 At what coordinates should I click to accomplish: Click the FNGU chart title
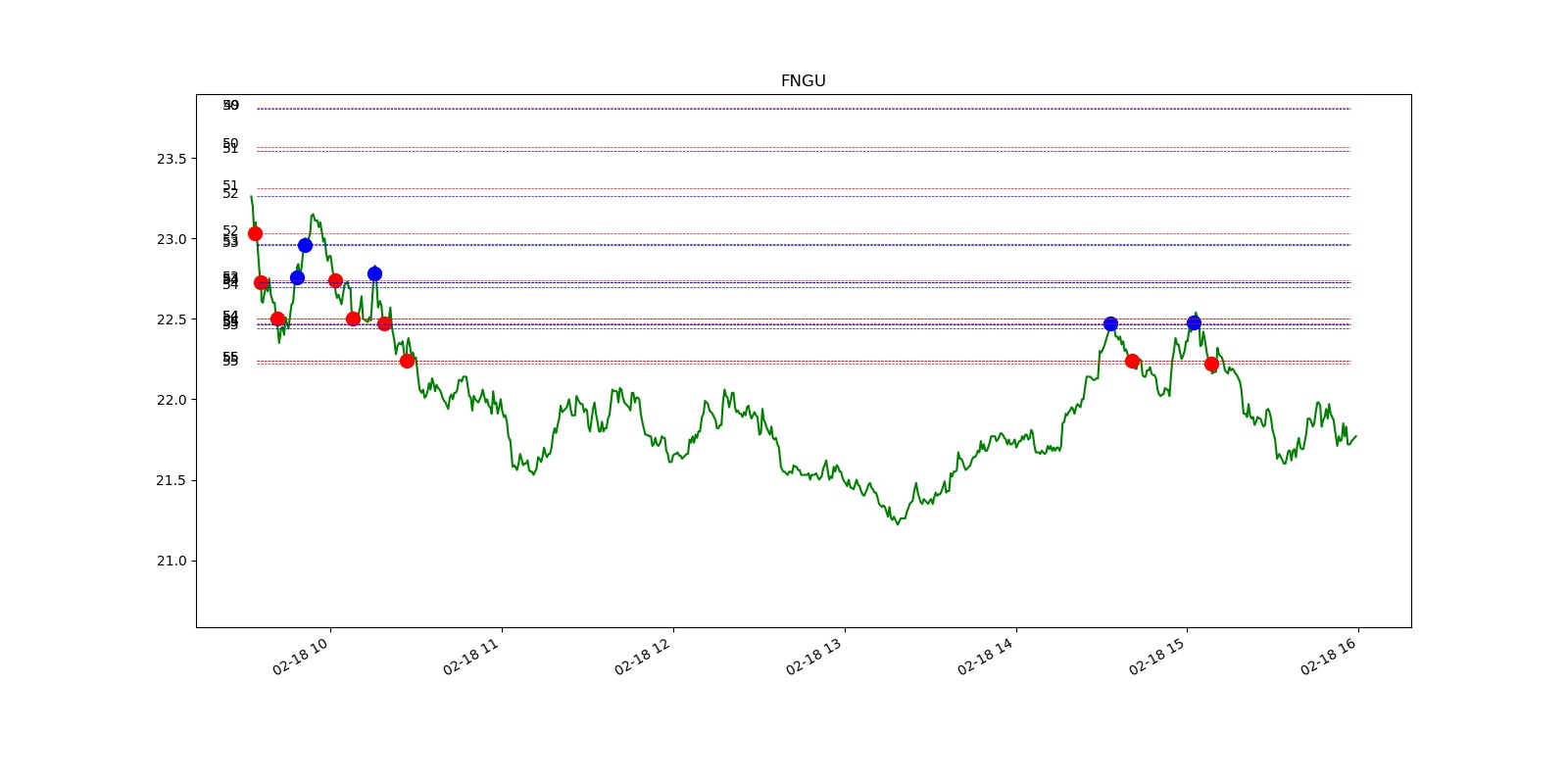point(803,81)
